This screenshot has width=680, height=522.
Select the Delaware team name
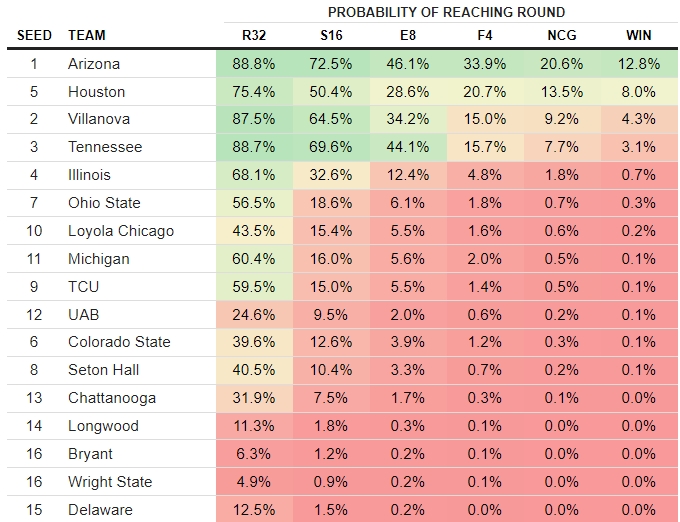pyautogui.click(x=100, y=510)
